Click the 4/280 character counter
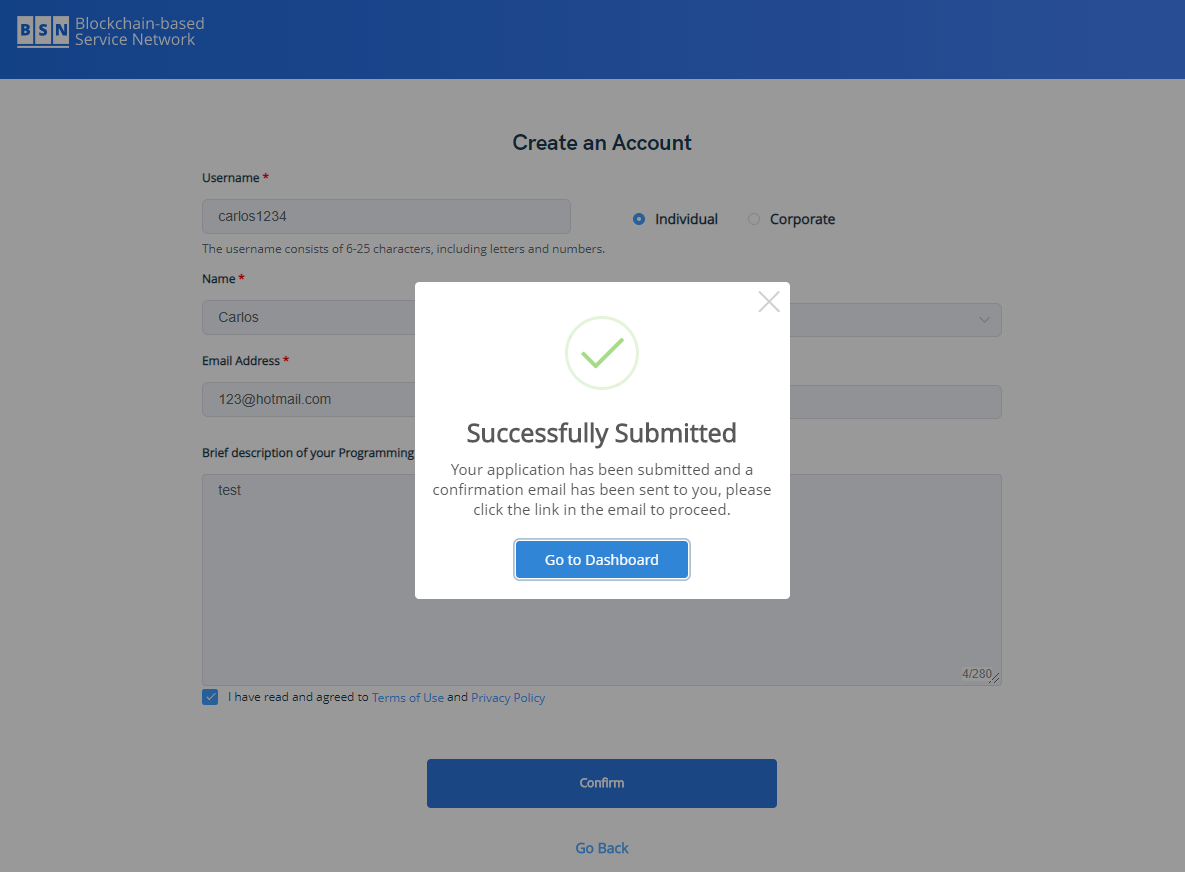Screen dimensions: 1185x872 pyautogui.click(x=976, y=673)
